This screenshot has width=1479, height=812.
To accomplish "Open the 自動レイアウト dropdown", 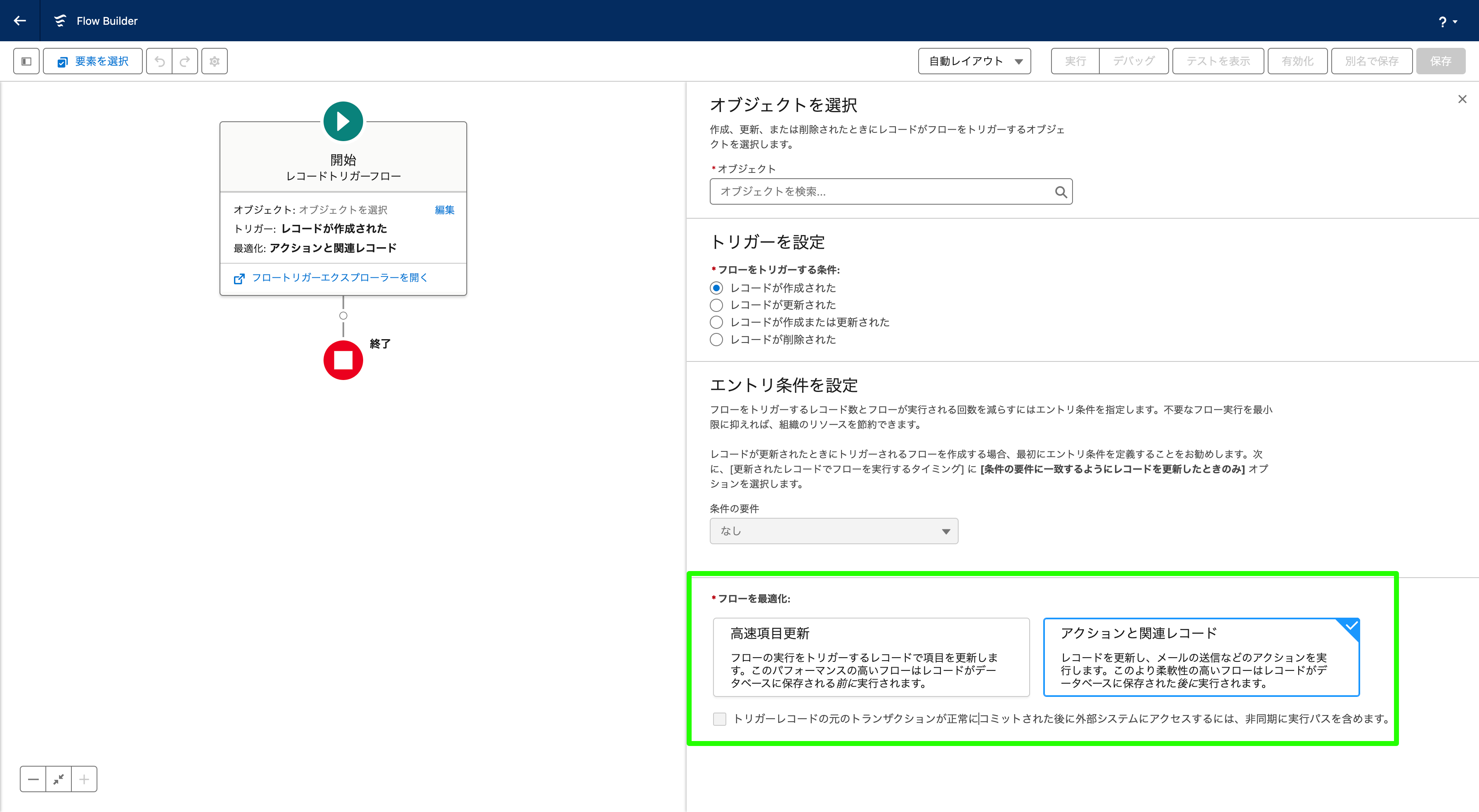I will pyautogui.click(x=974, y=60).
